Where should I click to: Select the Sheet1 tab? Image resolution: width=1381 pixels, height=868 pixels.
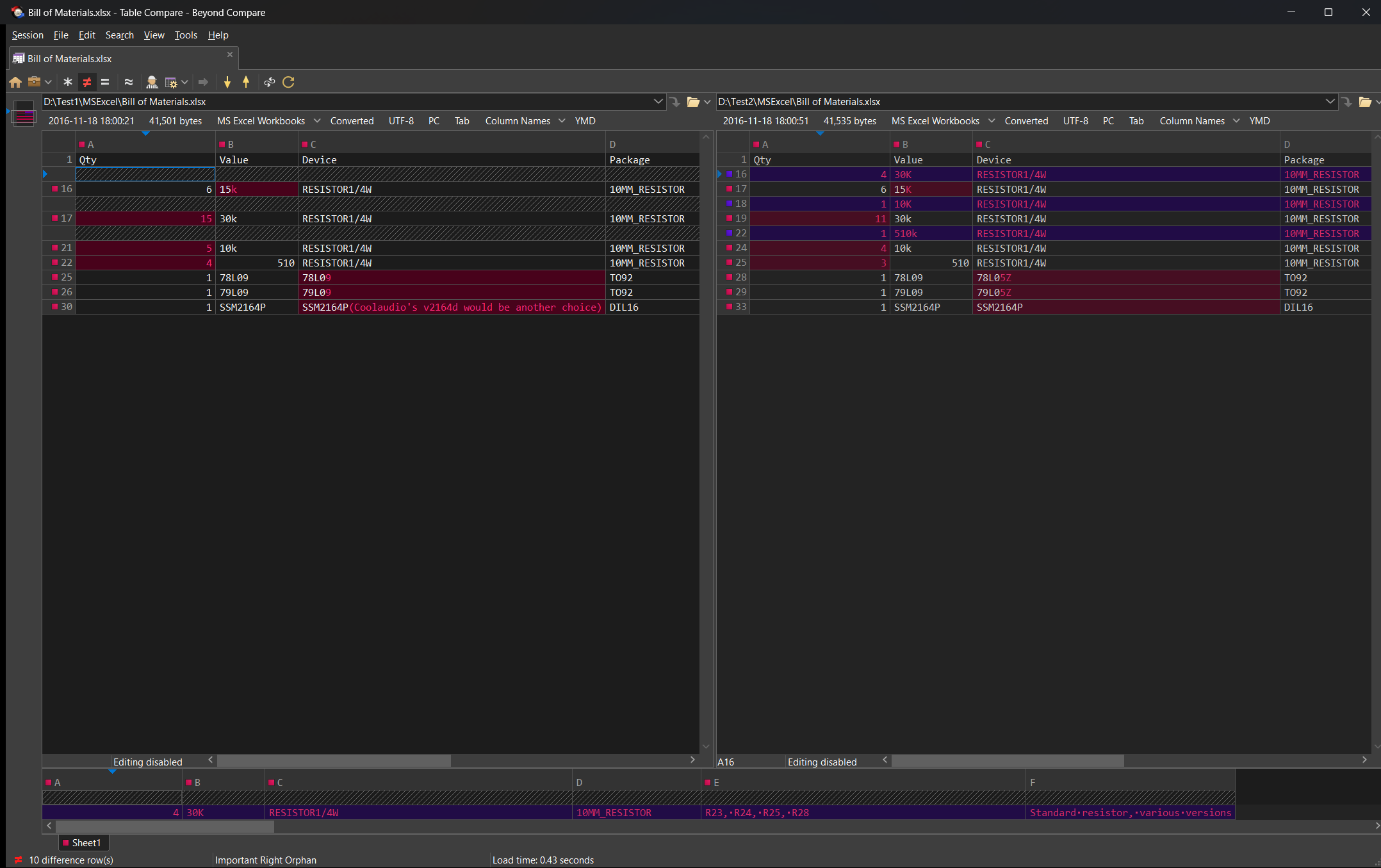click(x=84, y=842)
